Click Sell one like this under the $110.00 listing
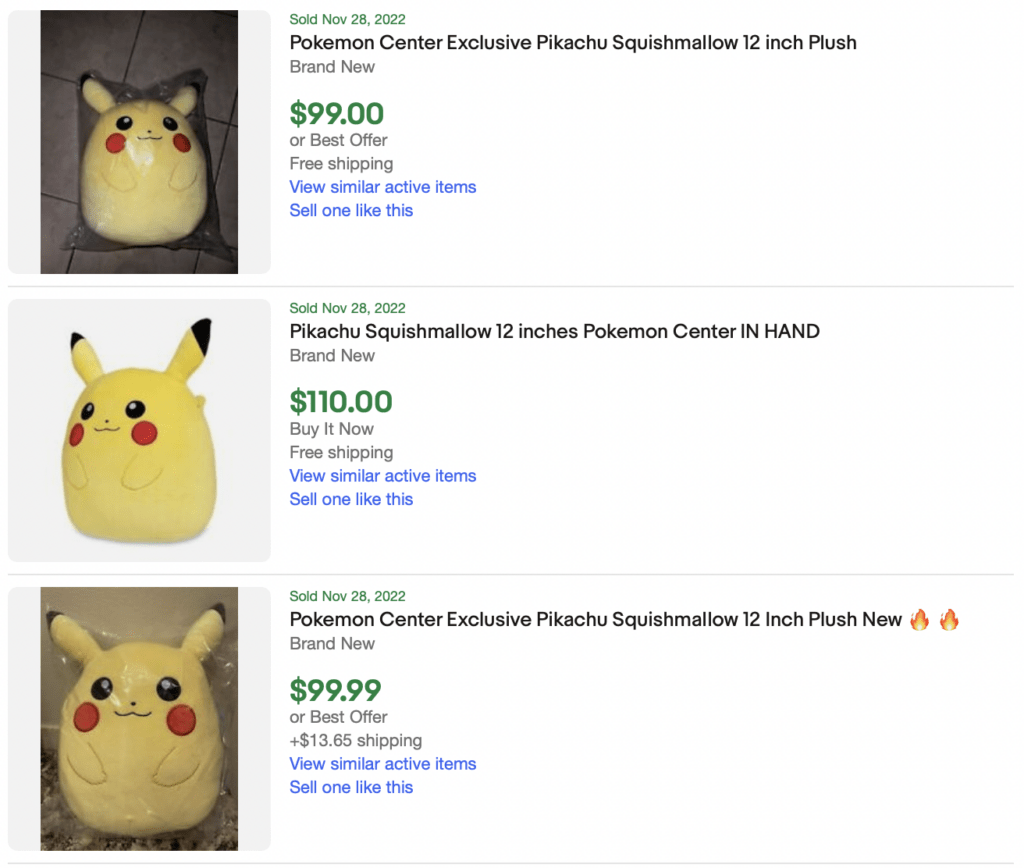Viewport: 1024px width, 868px height. coord(351,499)
